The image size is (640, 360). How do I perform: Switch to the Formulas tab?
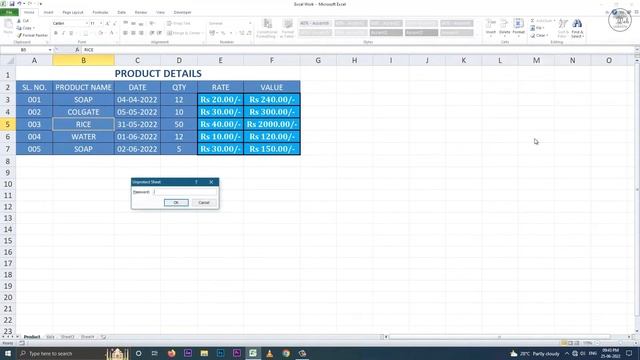click(100, 12)
